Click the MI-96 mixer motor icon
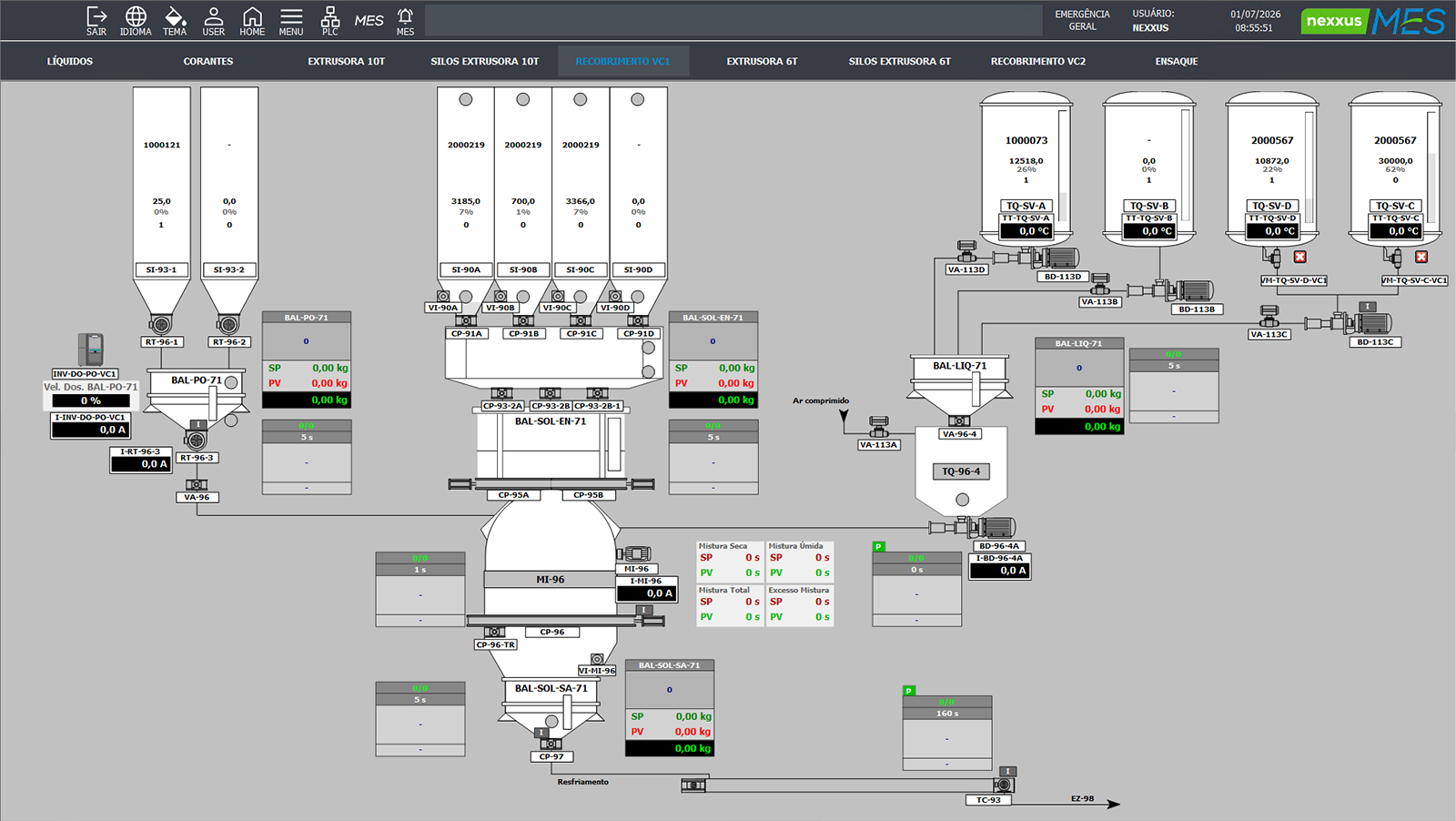Screen dimensions: 1456x821 [634, 553]
